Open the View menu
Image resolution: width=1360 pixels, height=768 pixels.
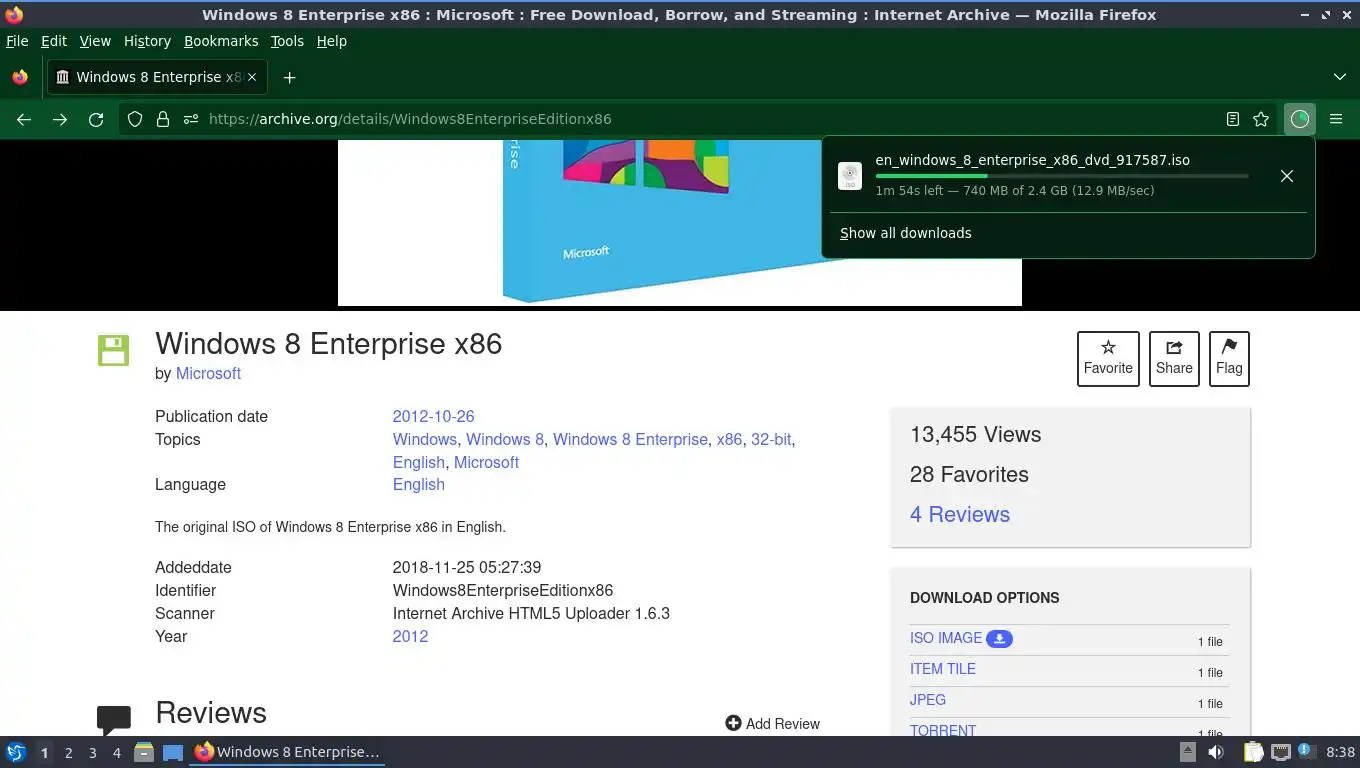pos(95,41)
